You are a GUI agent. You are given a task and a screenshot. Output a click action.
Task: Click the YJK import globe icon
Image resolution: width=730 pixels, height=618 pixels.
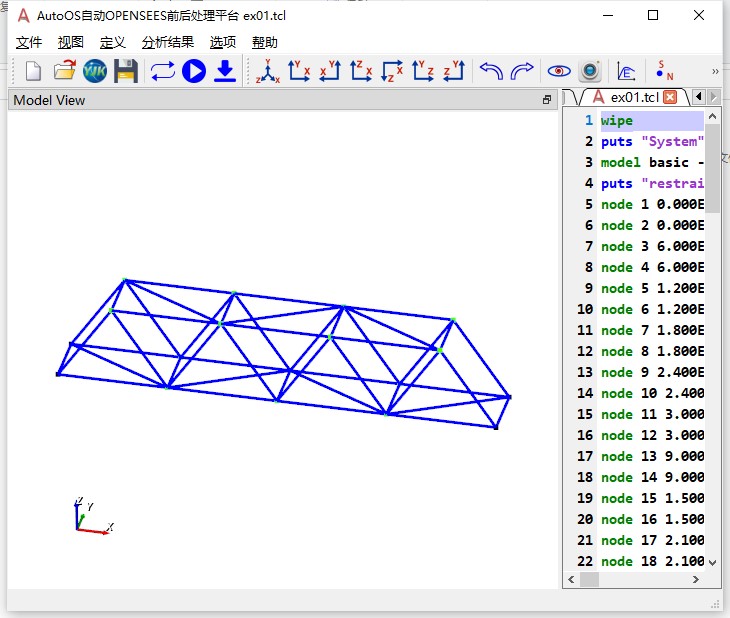(95, 71)
